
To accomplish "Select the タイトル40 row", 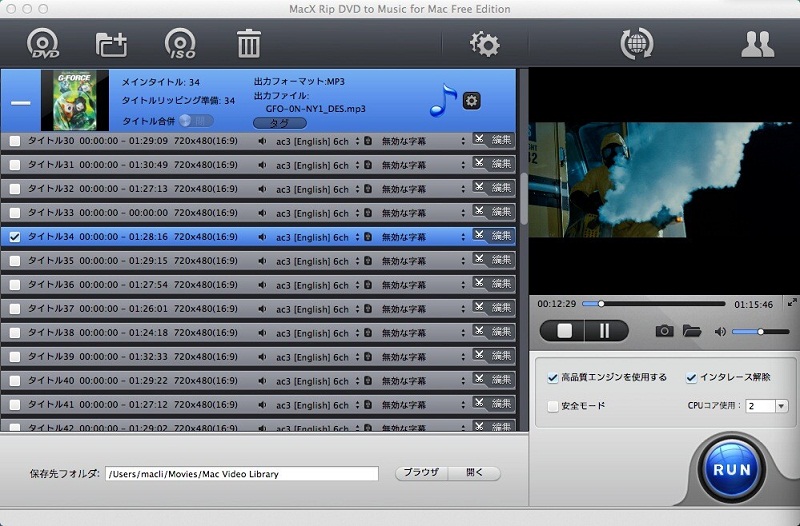I will pos(258,381).
